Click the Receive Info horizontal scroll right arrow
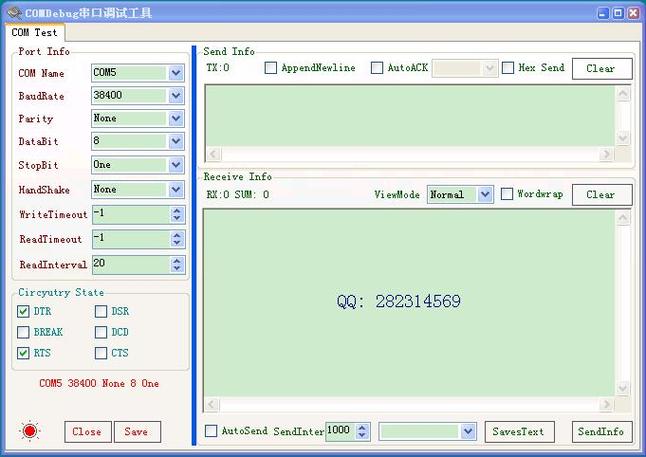The height and width of the screenshot is (457, 646). (x=606, y=405)
